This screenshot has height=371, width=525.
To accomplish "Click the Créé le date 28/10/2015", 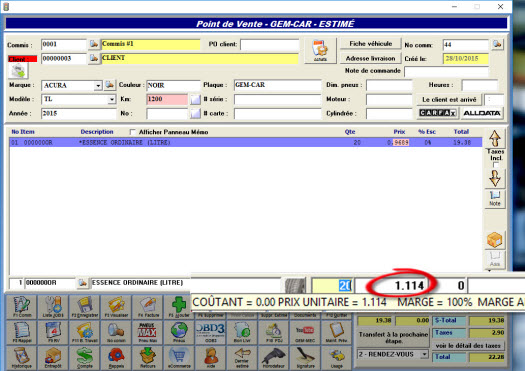I will (x=465, y=59).
